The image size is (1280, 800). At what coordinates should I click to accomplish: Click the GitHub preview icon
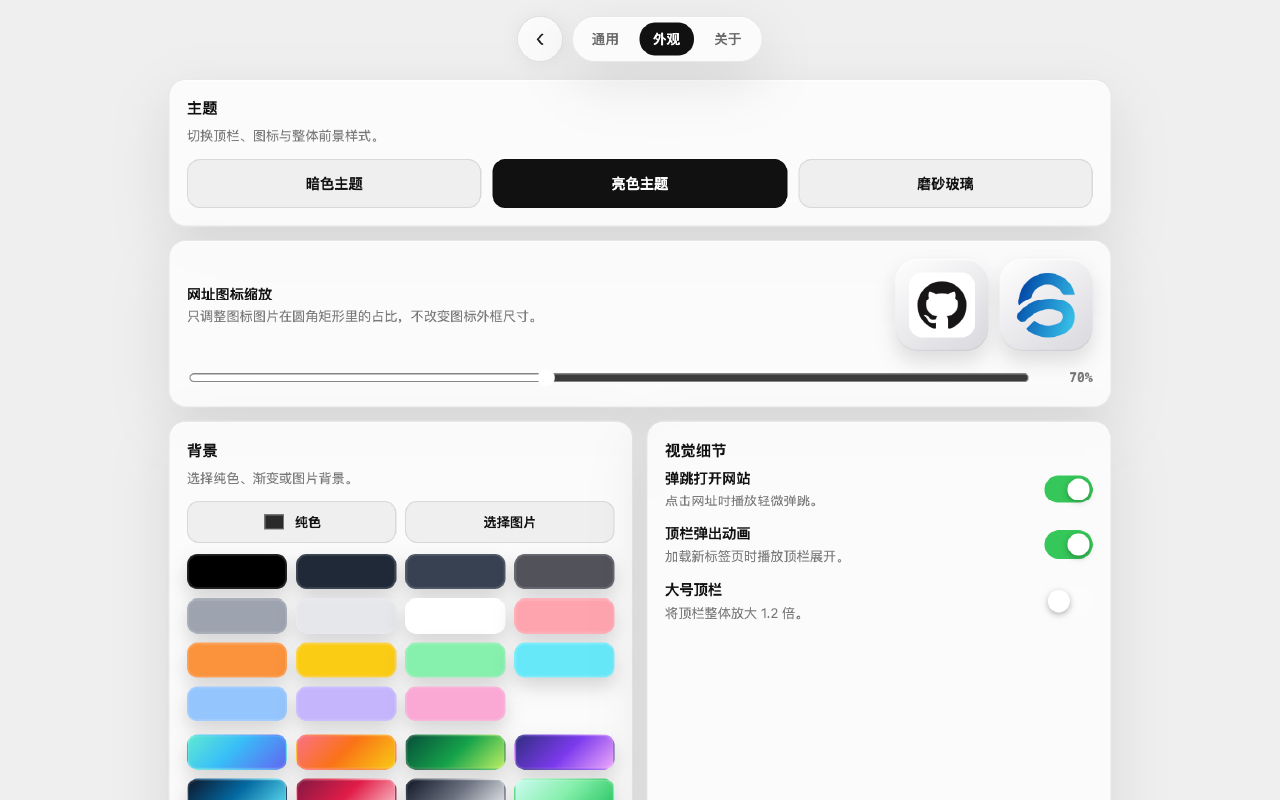click(941, 305)
